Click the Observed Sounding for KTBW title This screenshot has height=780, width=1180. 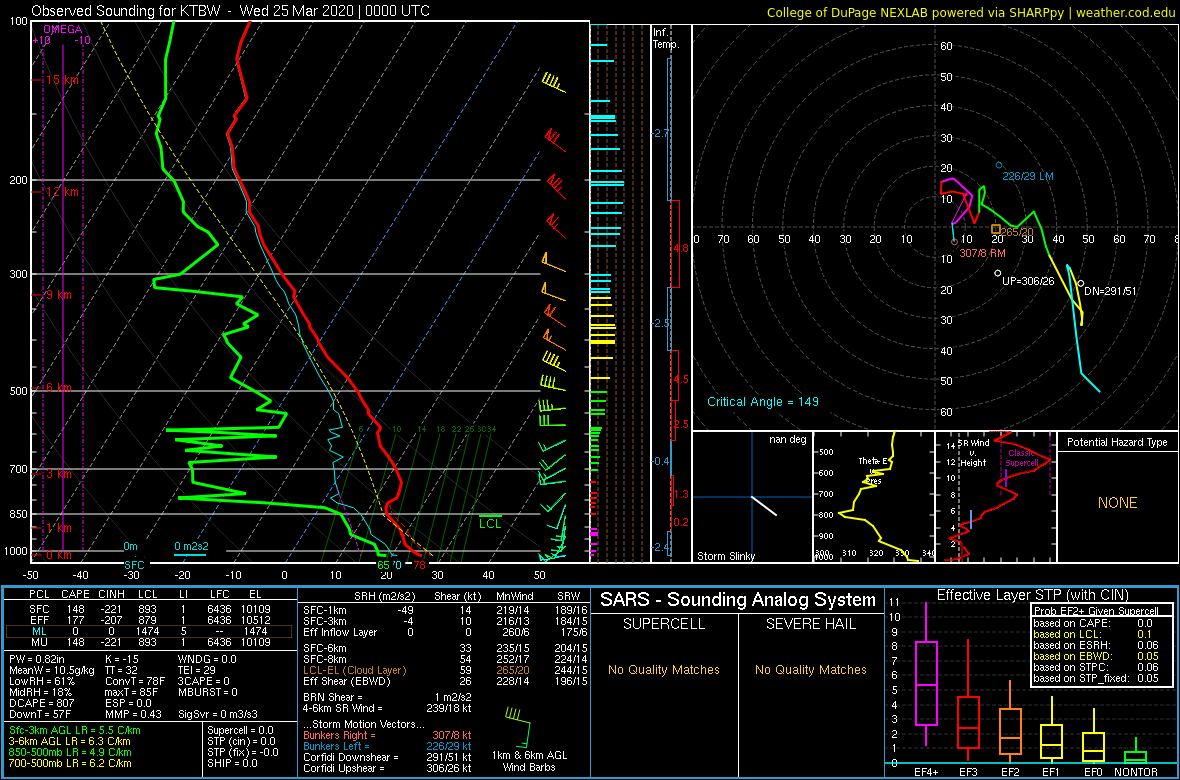coord(232,11)
